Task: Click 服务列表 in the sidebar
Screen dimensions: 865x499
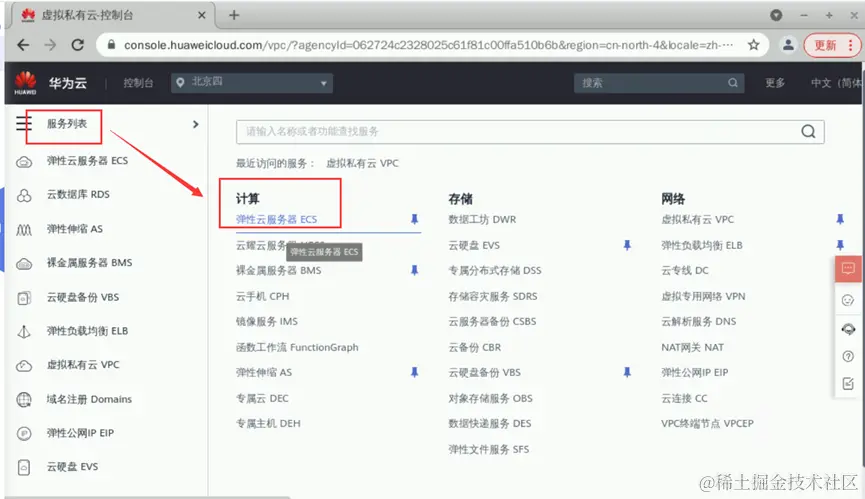Action: click(x=67, y=124)
